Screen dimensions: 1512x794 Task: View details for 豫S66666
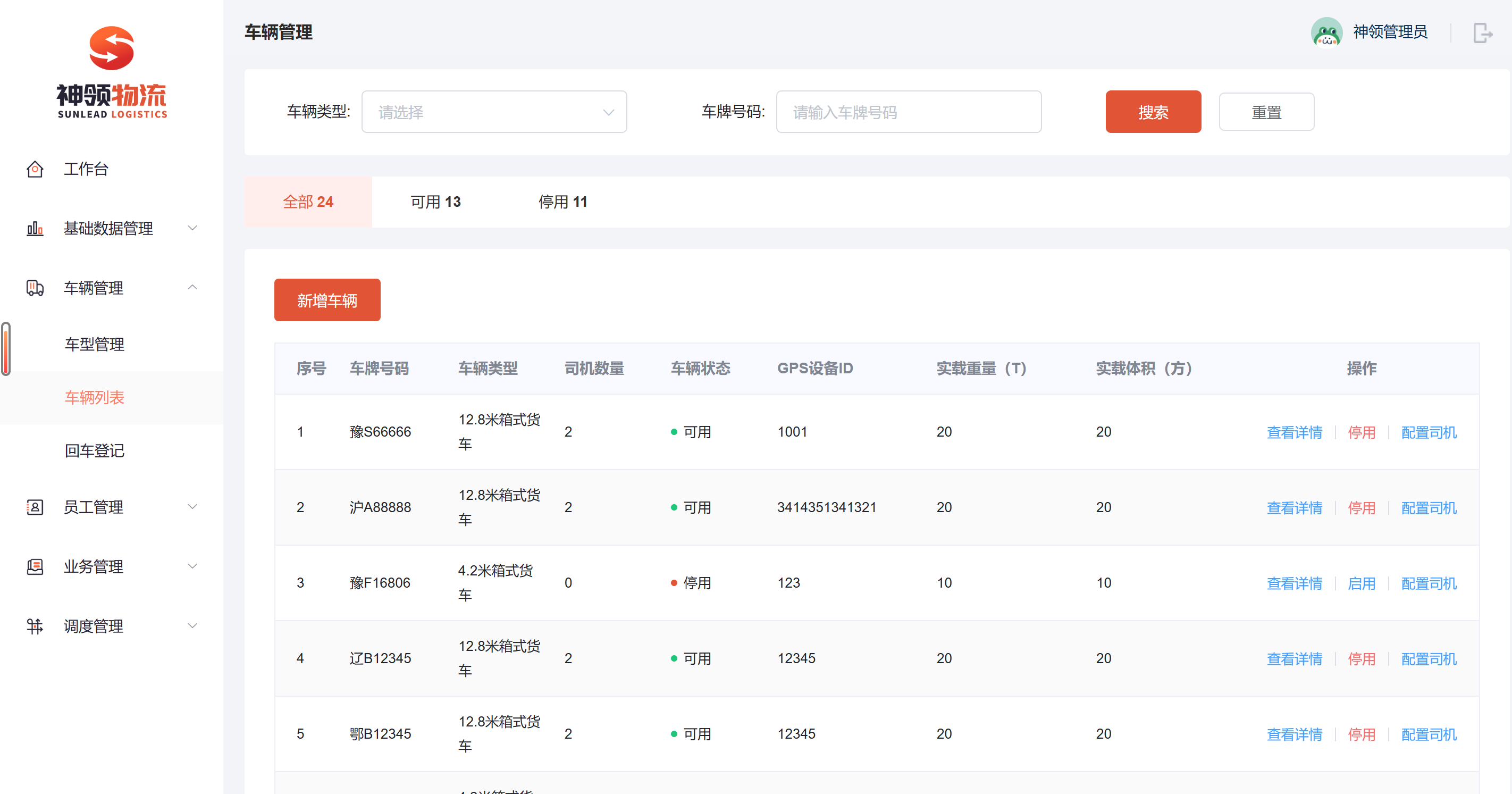(1294, 432)
